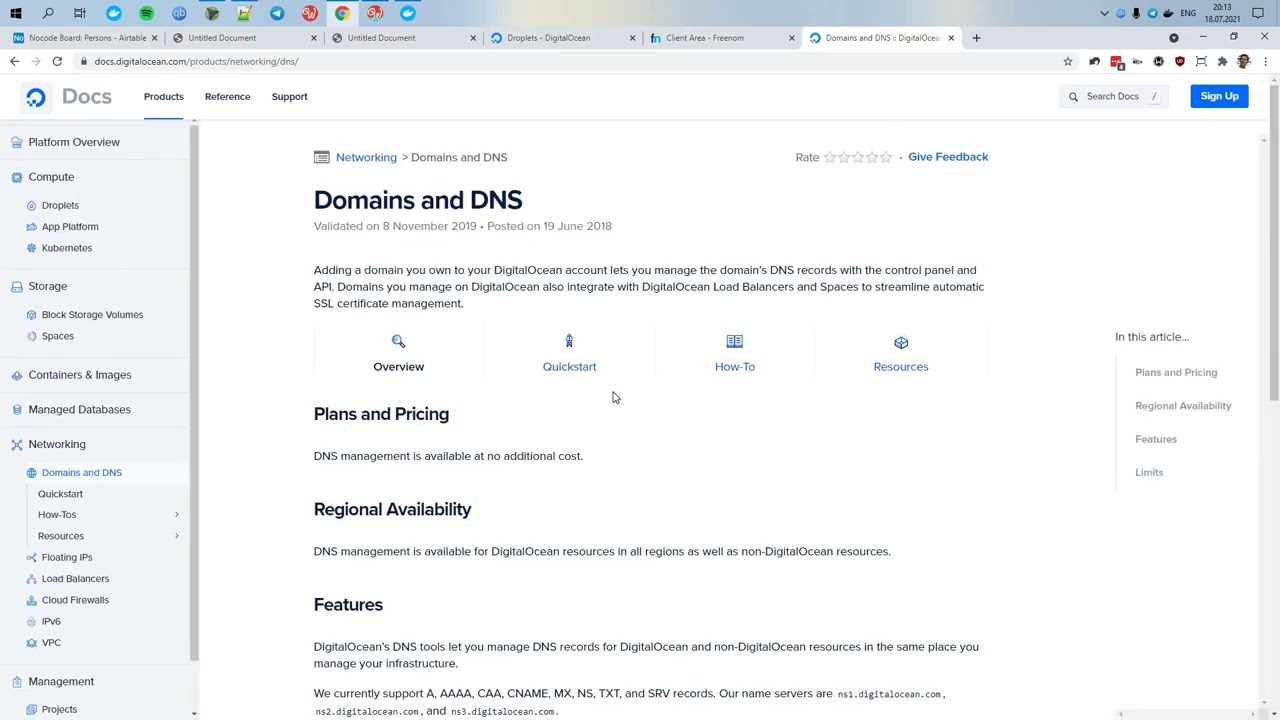Viewport: 1280px width, 720px height.
Task: Reload the current page
Action: (57, 62)
